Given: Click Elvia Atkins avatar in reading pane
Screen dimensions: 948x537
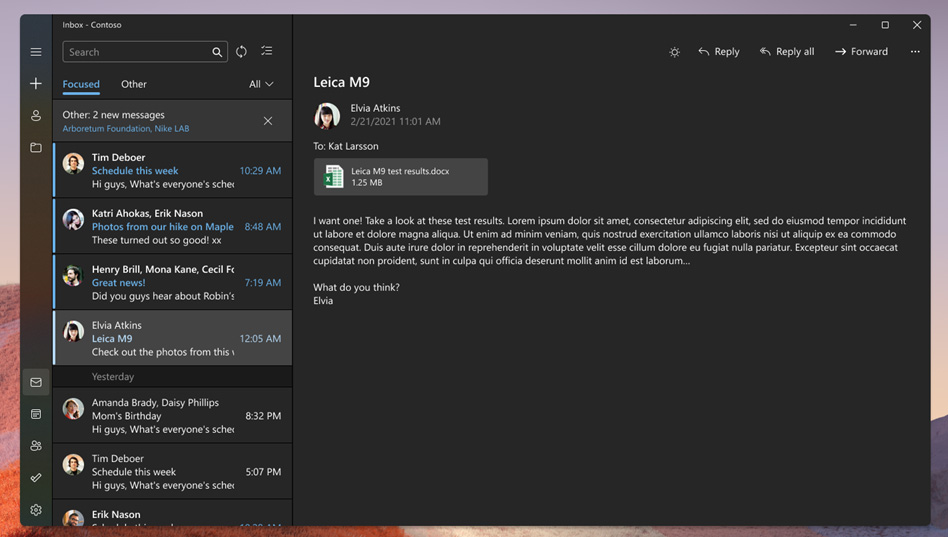Looking at the screenshot, I should 326,115.
